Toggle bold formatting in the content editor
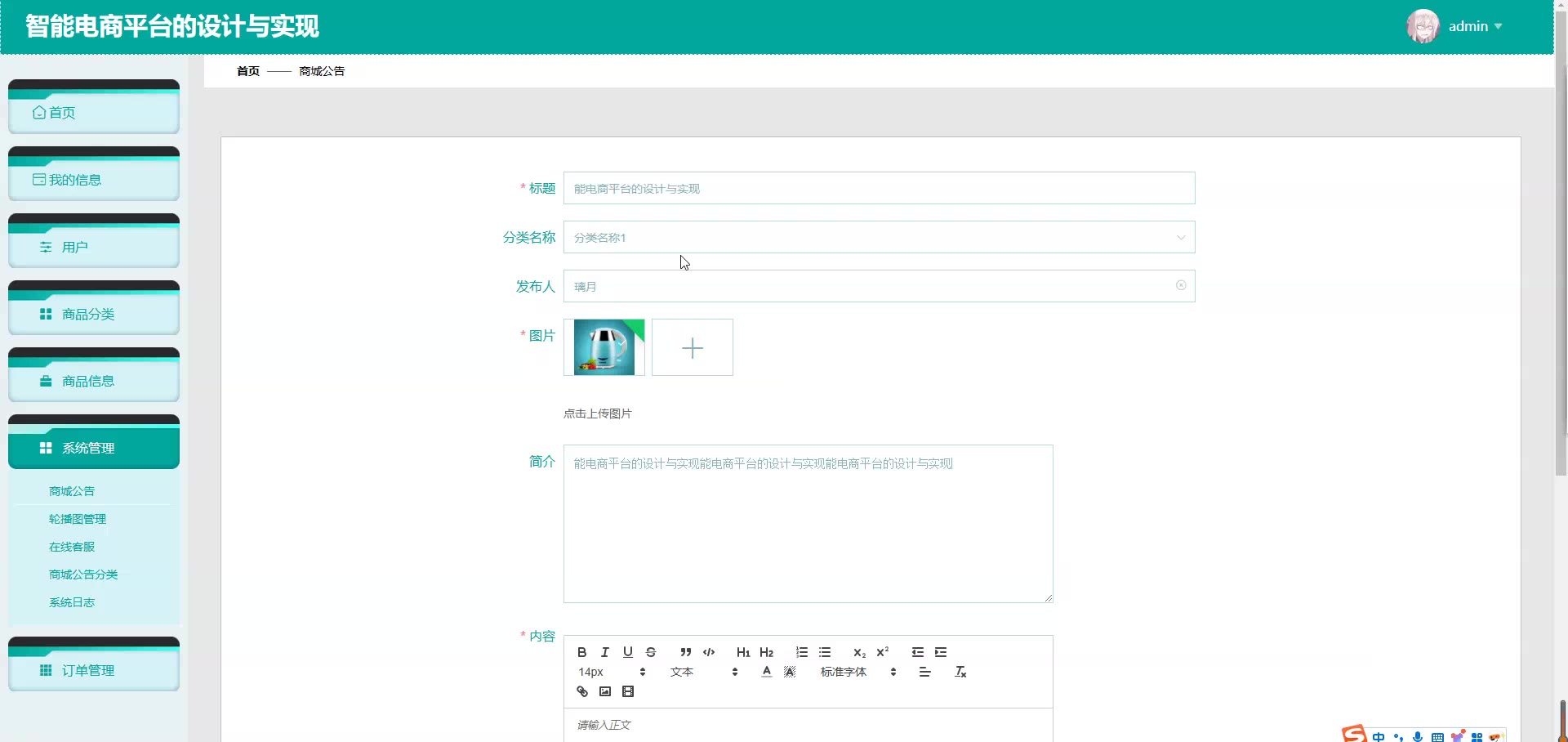 581,652
